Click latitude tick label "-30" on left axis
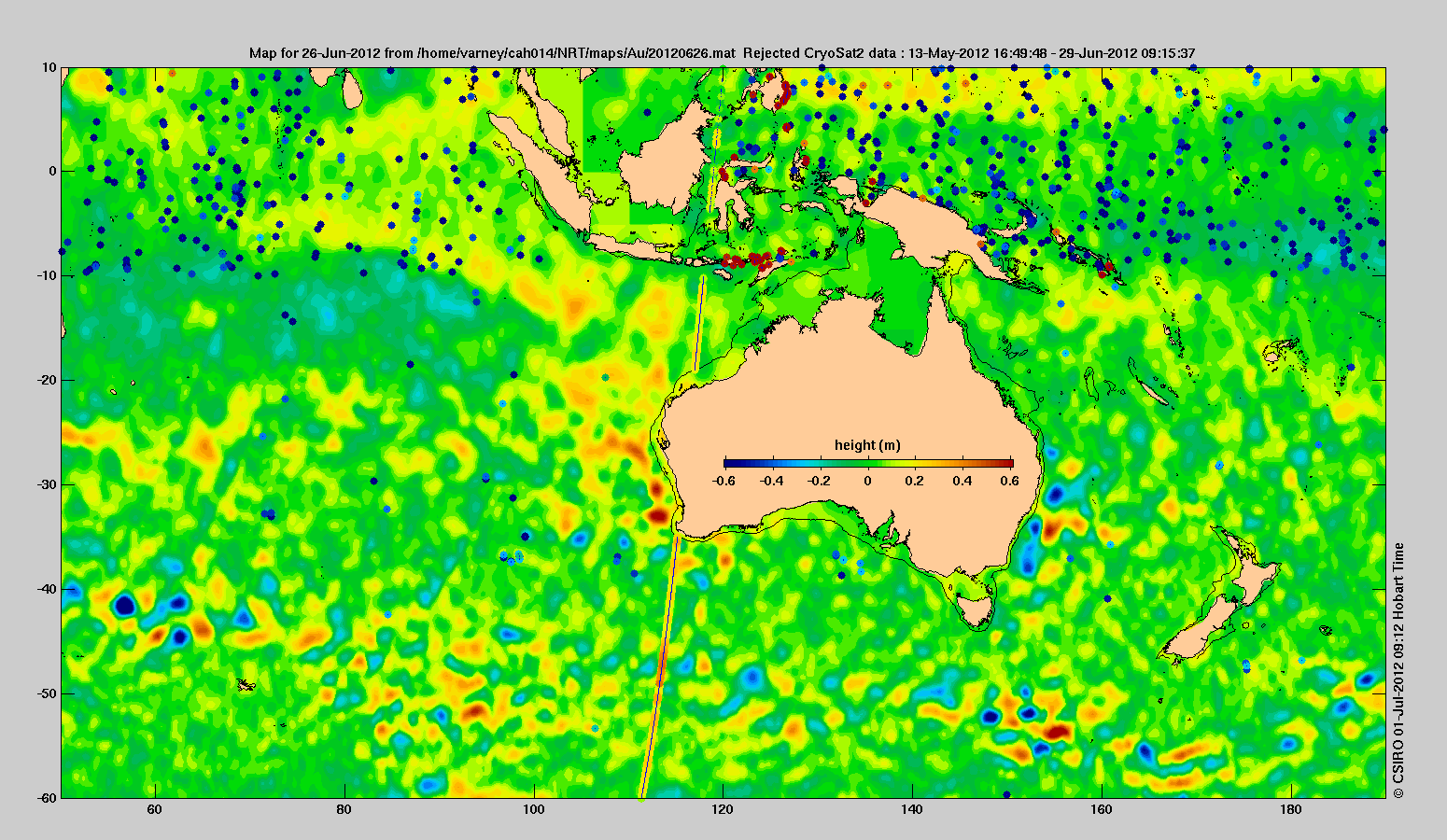 [x=47, y=485]
